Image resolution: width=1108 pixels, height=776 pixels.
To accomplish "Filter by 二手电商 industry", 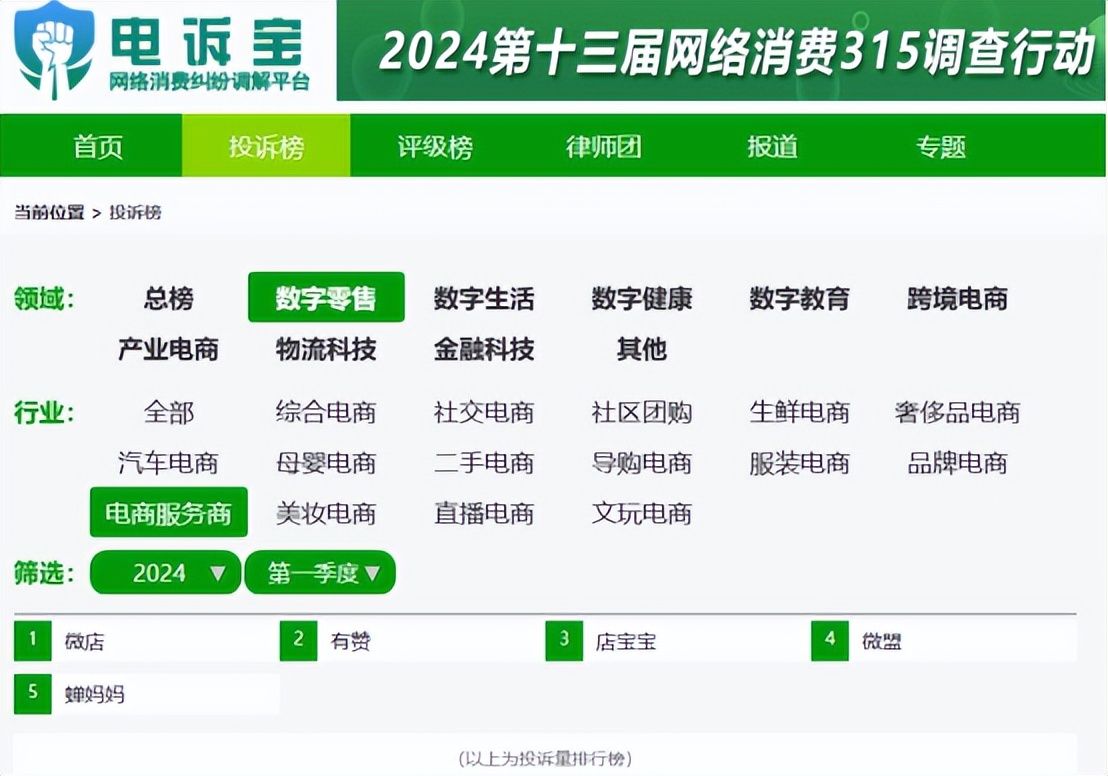I will pyautogui.click(x=484, y=462).
